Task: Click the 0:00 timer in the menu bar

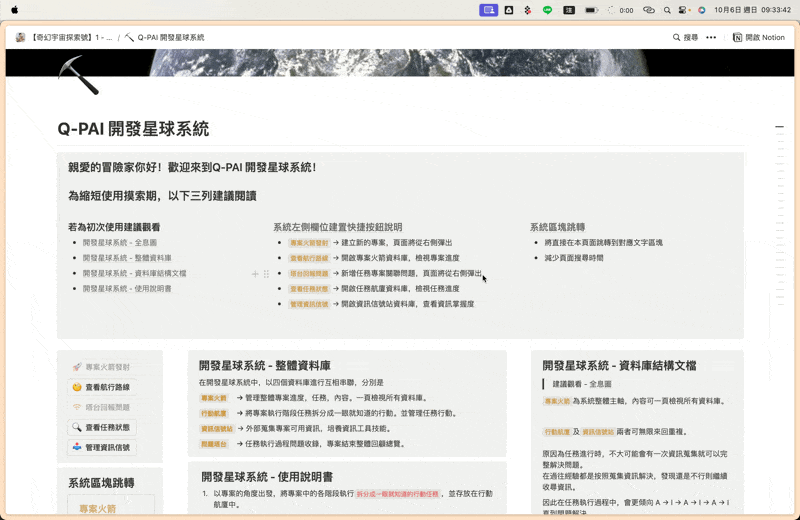Action: pyautogui.click(x=626, y=10)
